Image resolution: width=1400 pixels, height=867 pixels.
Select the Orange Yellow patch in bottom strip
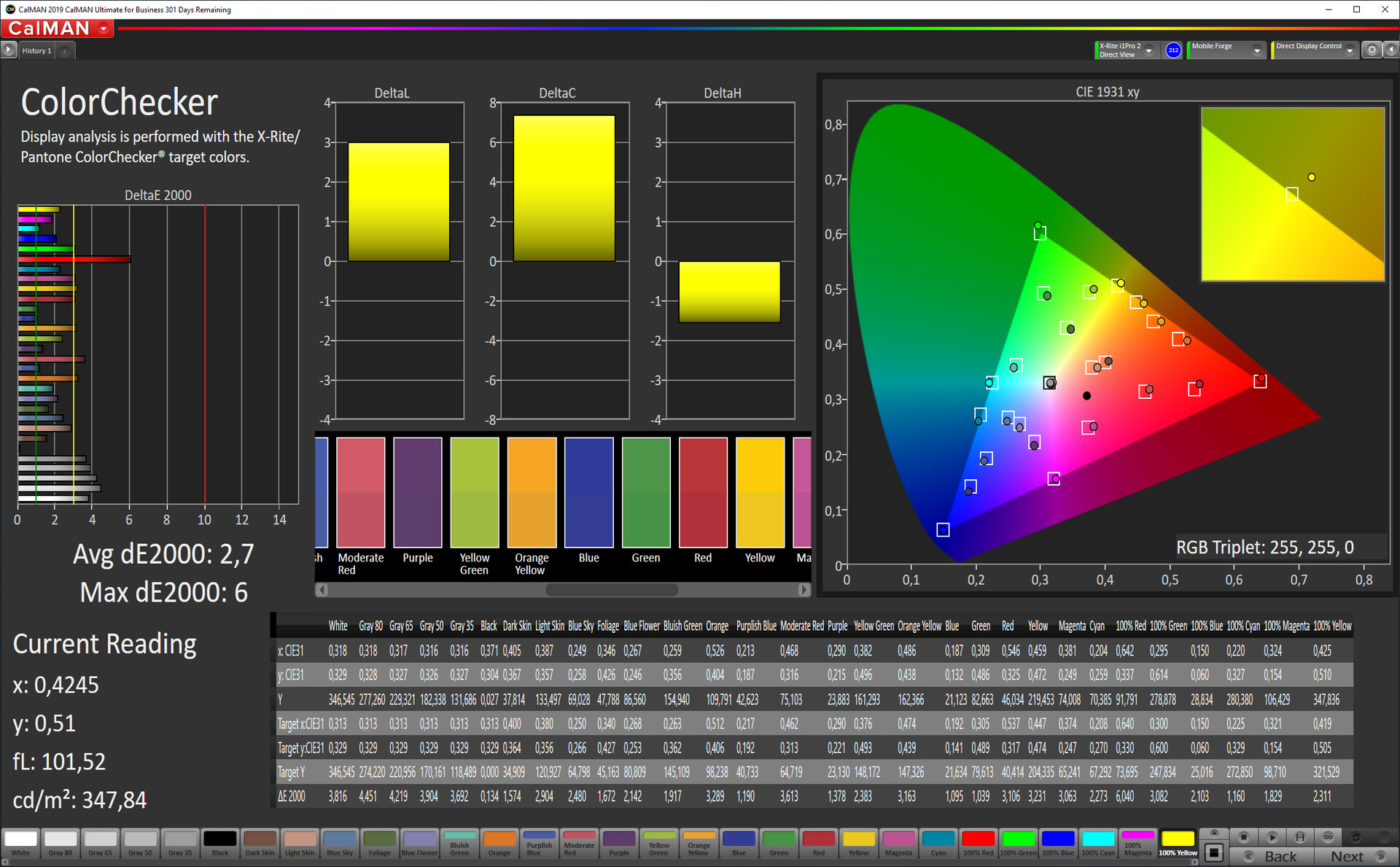click(x=699, y=843)
